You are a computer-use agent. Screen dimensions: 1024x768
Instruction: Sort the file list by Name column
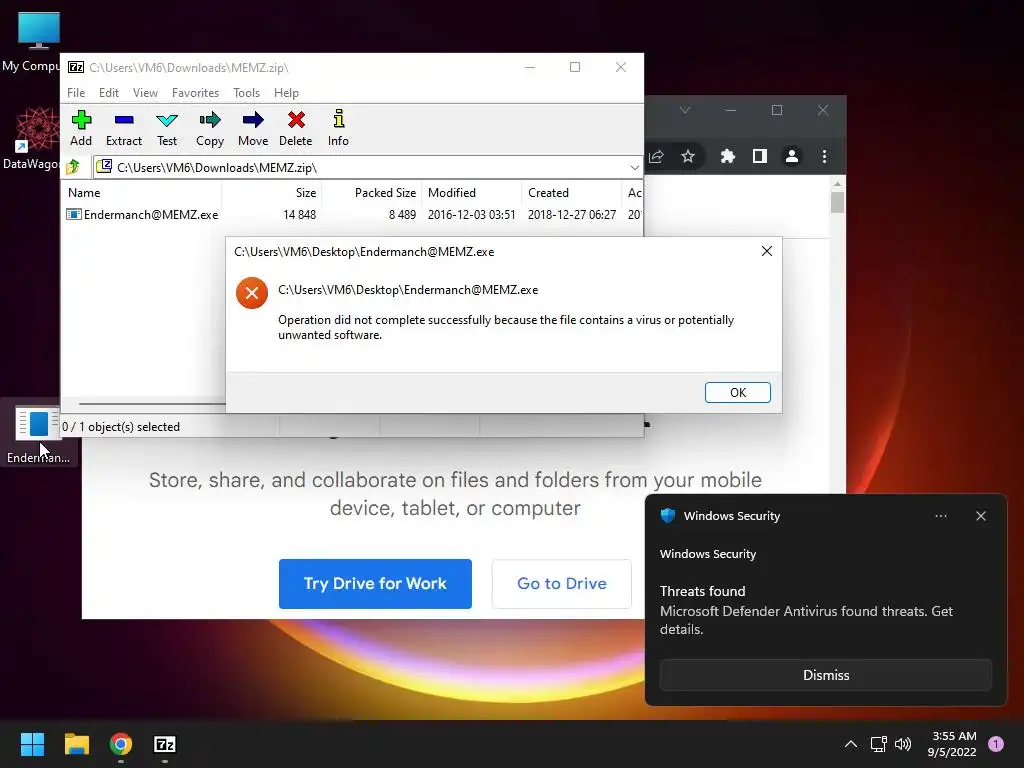click(142, 193)
